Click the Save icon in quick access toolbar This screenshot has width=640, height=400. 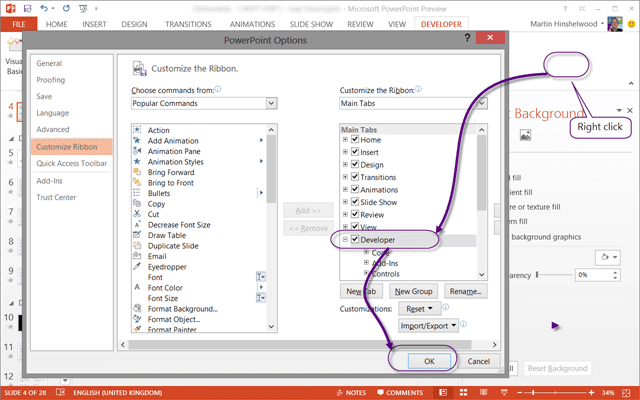[27, 8]
